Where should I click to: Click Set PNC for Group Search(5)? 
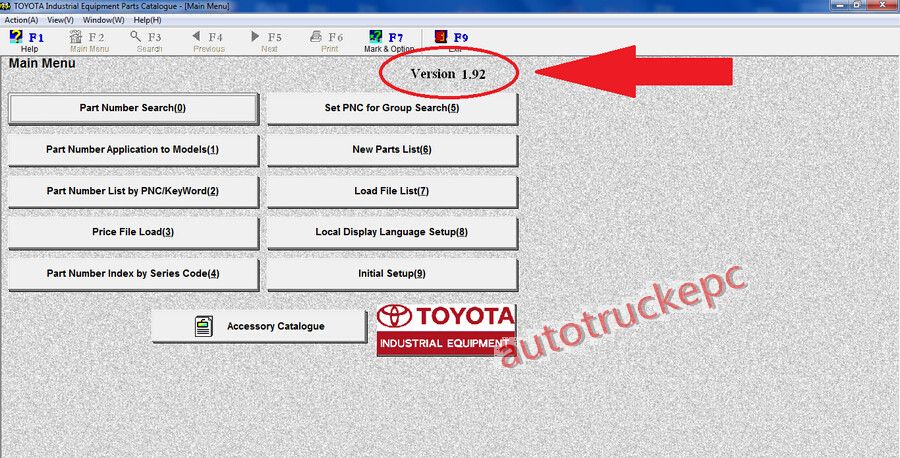pos(391,108)
